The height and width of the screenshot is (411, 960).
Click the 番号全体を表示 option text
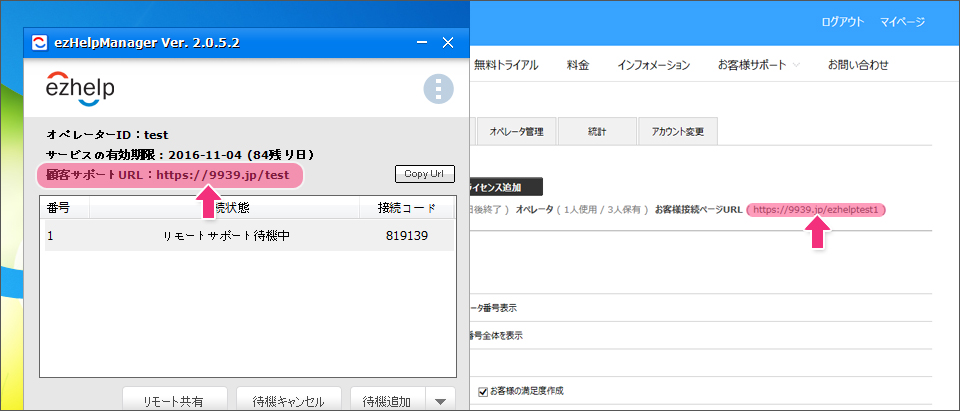pos(496,336)
